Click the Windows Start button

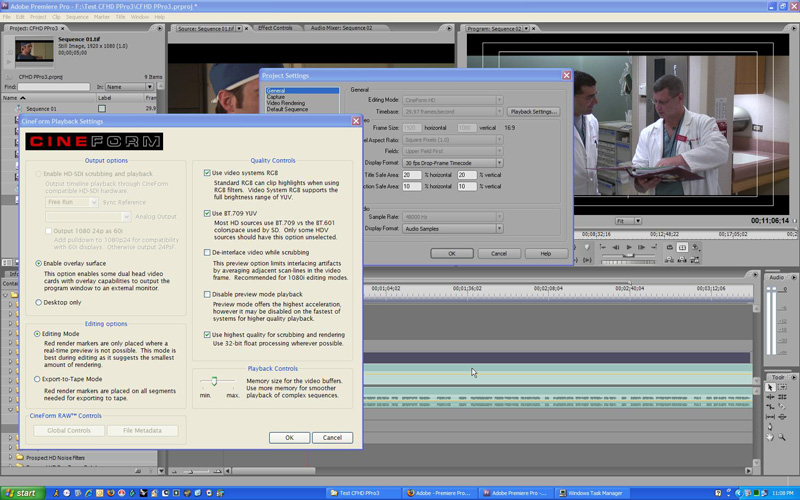pos(20,493)
